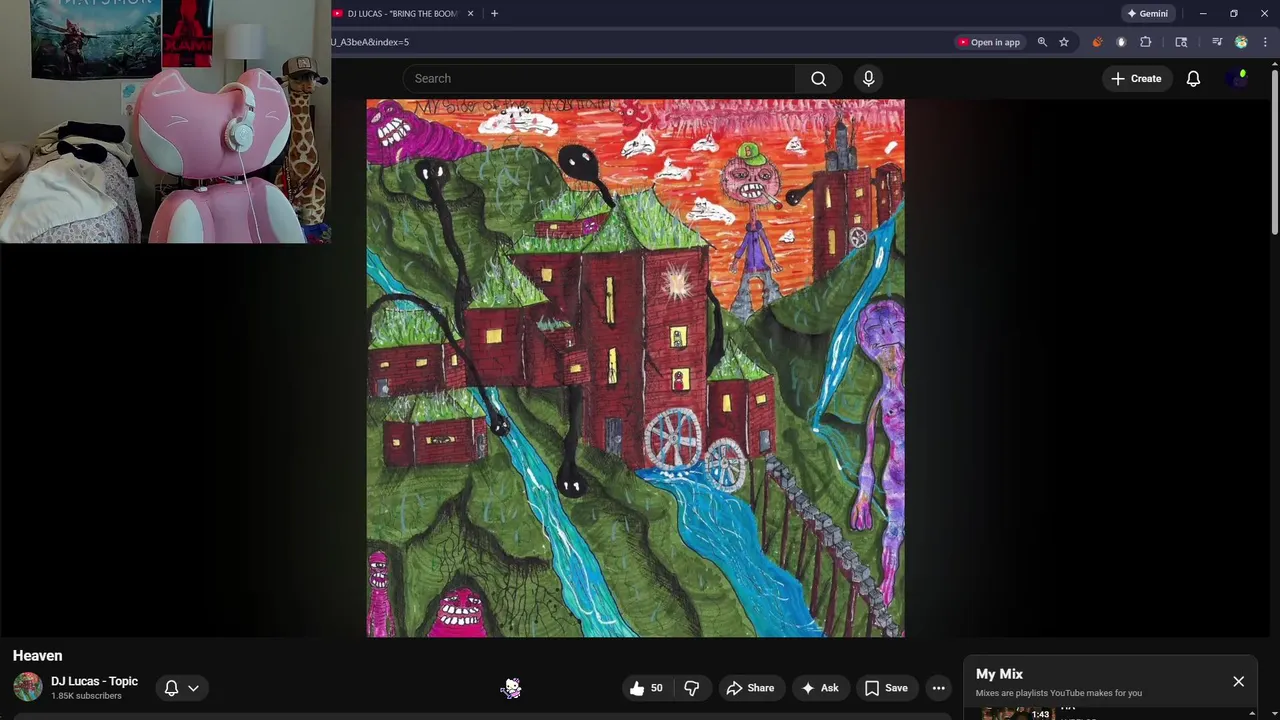Screen dimensions: 1280x720
Task: Focus the YouTube Search field
Action: [598, 78]
